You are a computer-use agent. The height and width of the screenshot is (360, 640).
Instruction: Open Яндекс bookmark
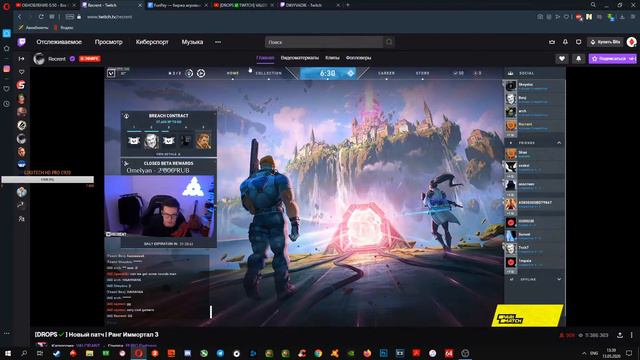point(64,28)
